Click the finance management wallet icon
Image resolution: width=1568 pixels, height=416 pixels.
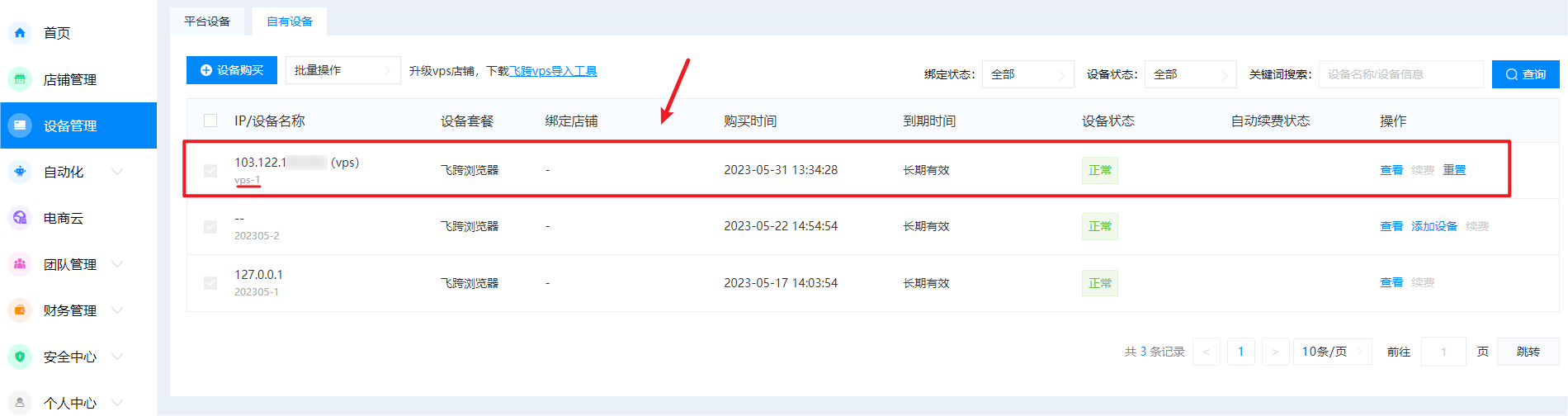tap(20, 310)
